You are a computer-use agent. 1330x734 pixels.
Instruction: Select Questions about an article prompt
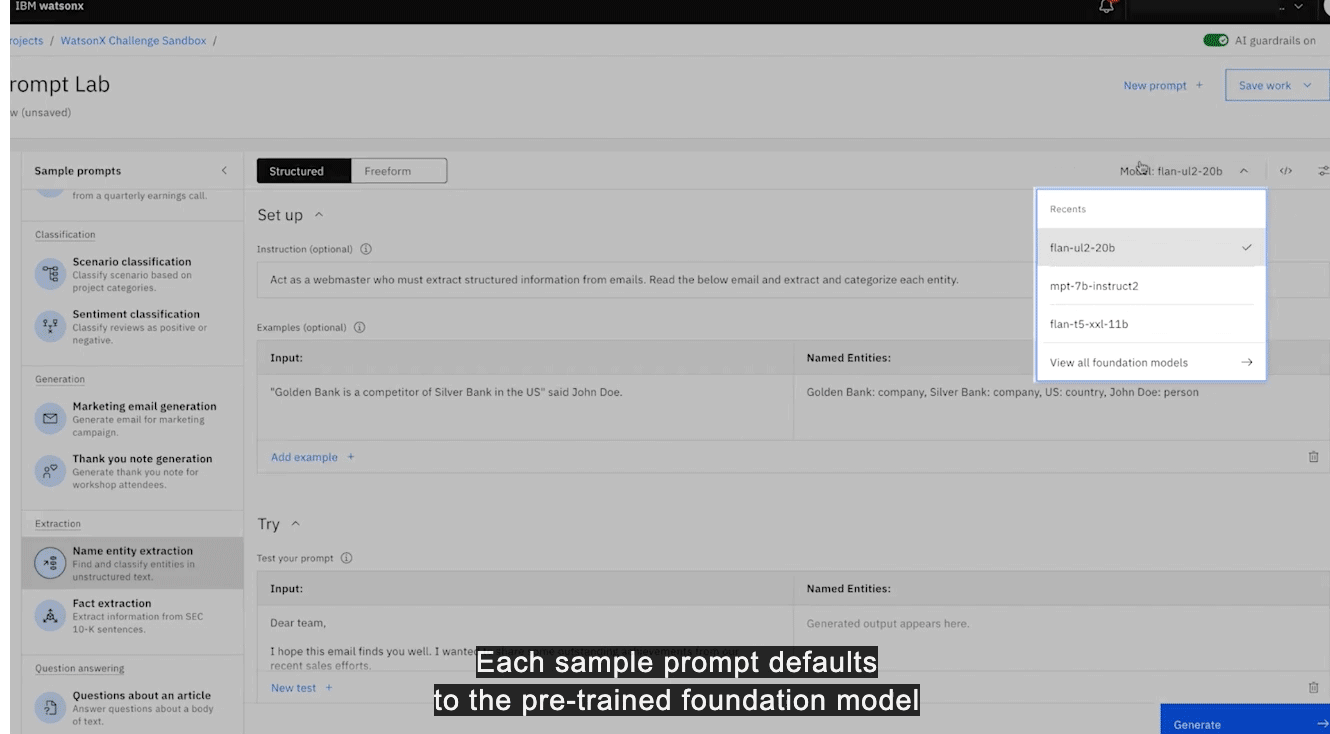132,708
